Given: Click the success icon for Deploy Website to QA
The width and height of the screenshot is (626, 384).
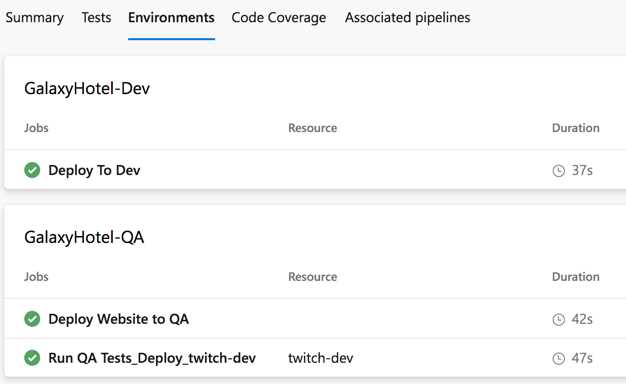Looking at the screenshot, I should point(32,319).
